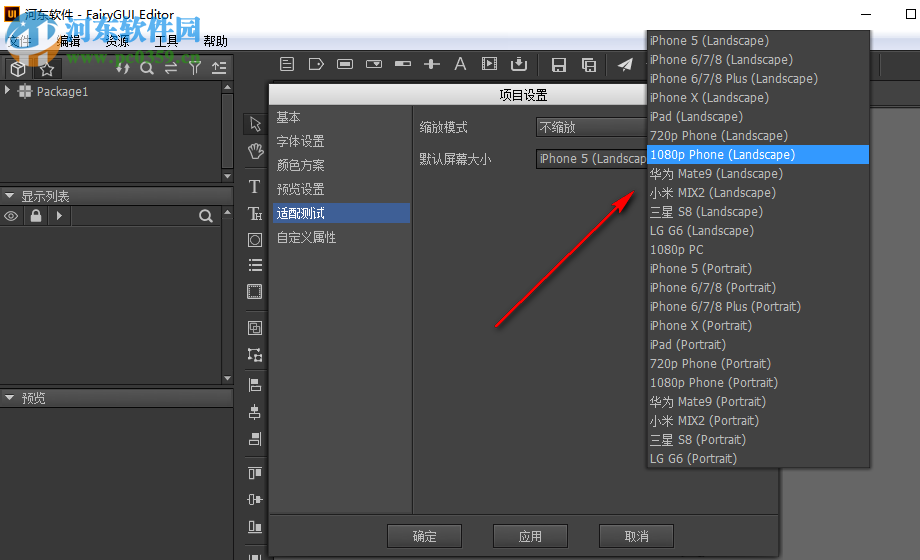Choose 小米 MIX2 (Portrait) option
Viewport: 920px width, 560px height.
coord(757,420)
